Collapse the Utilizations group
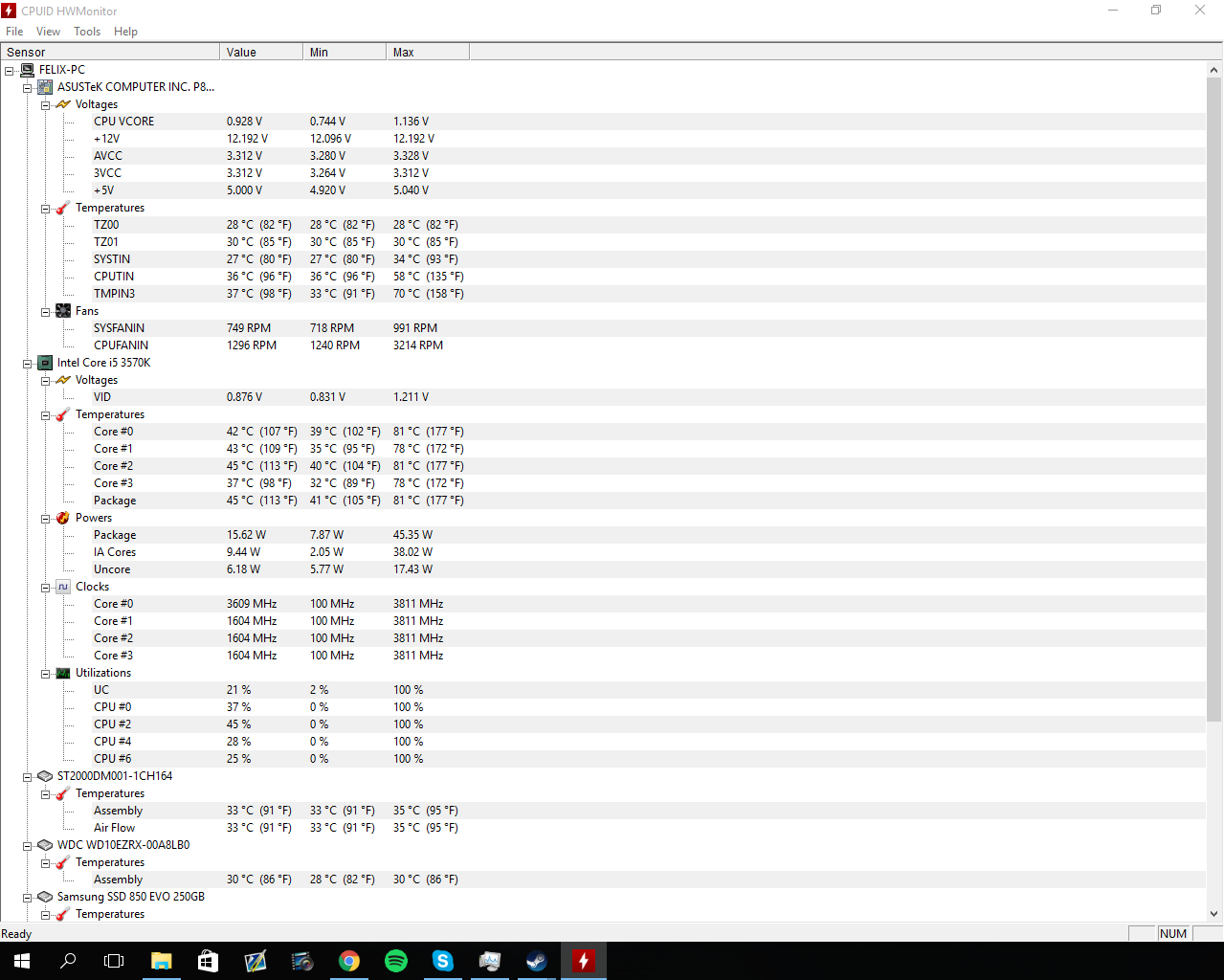The width and height of the screenshot is (1224, 980). 46,674
